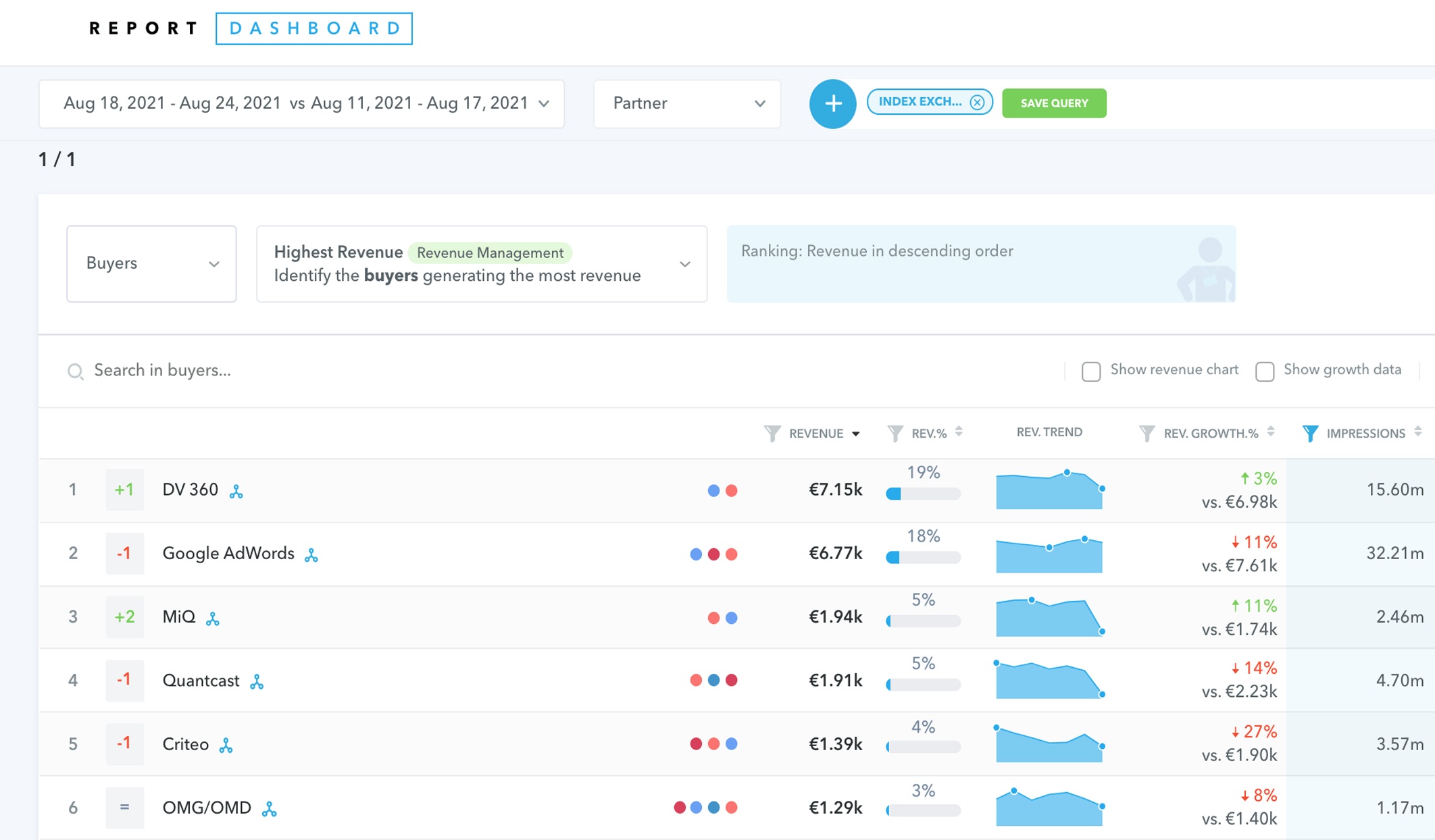Click the Rev. Growth.% filter funnel icon
Viewport: 1435px width, 840px height.
tap(1147, 434)
